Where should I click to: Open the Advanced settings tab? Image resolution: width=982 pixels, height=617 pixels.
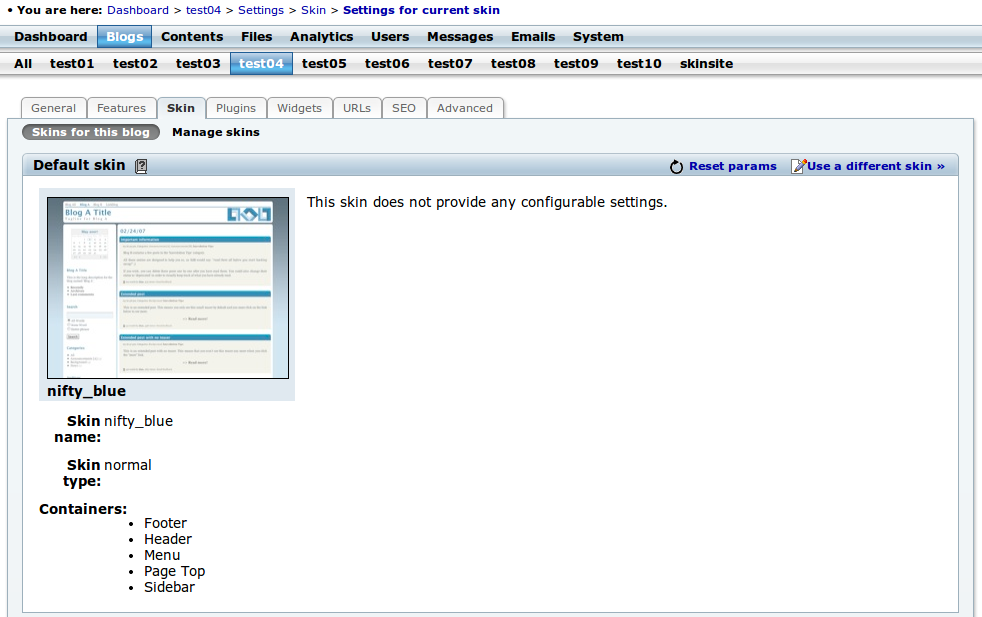point(465,108)
